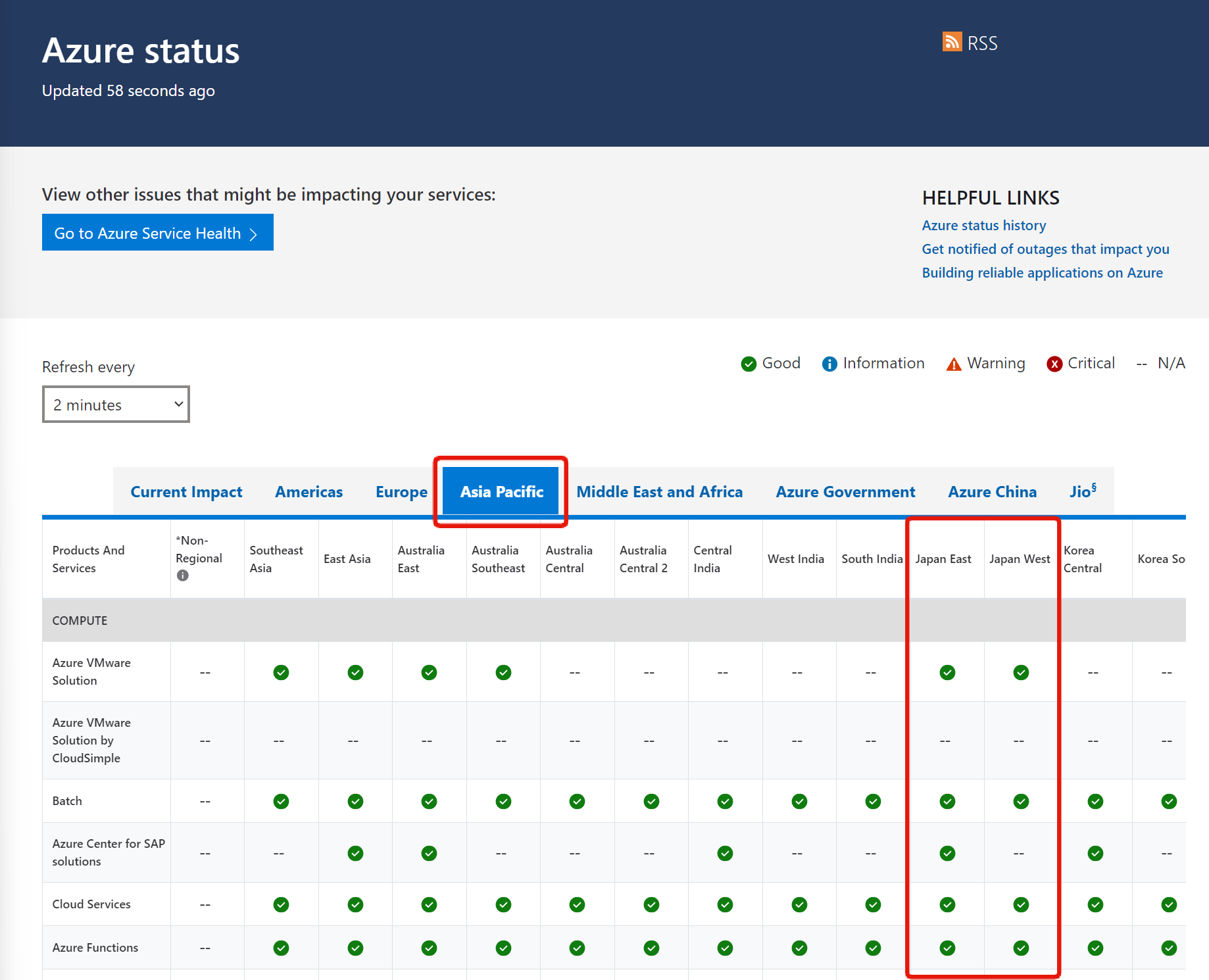Click the Azure Functions row label
1209x980 pixels.
95,948
